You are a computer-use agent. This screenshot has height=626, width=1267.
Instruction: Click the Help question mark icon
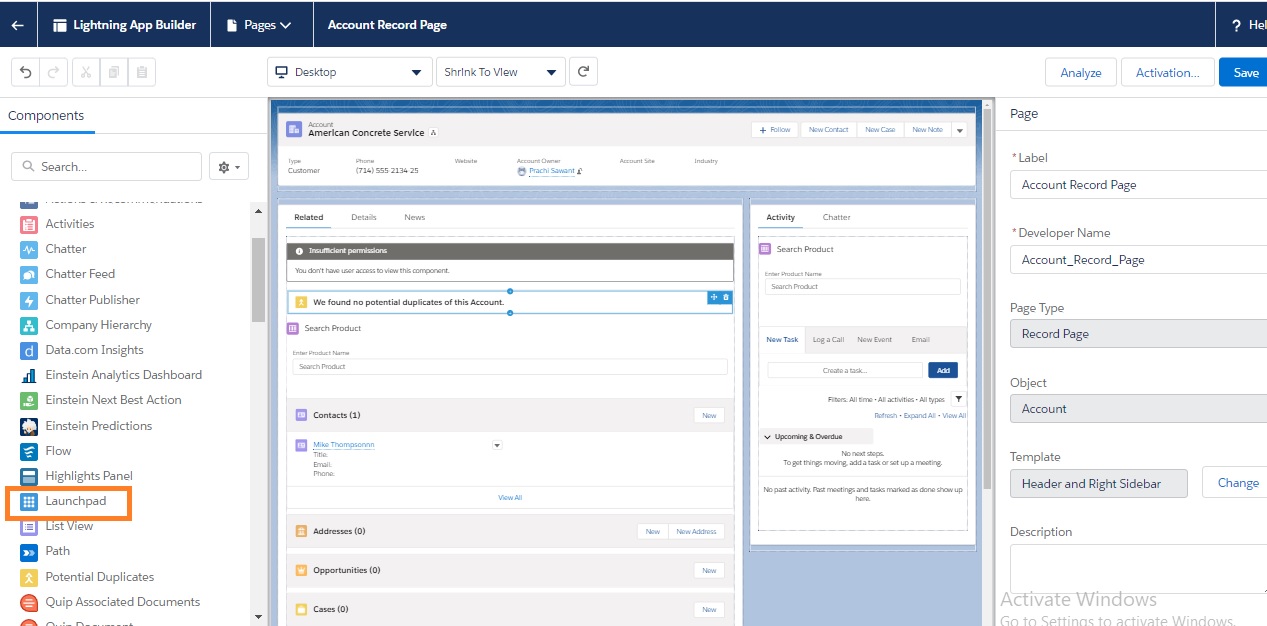tap(1236, 25)
